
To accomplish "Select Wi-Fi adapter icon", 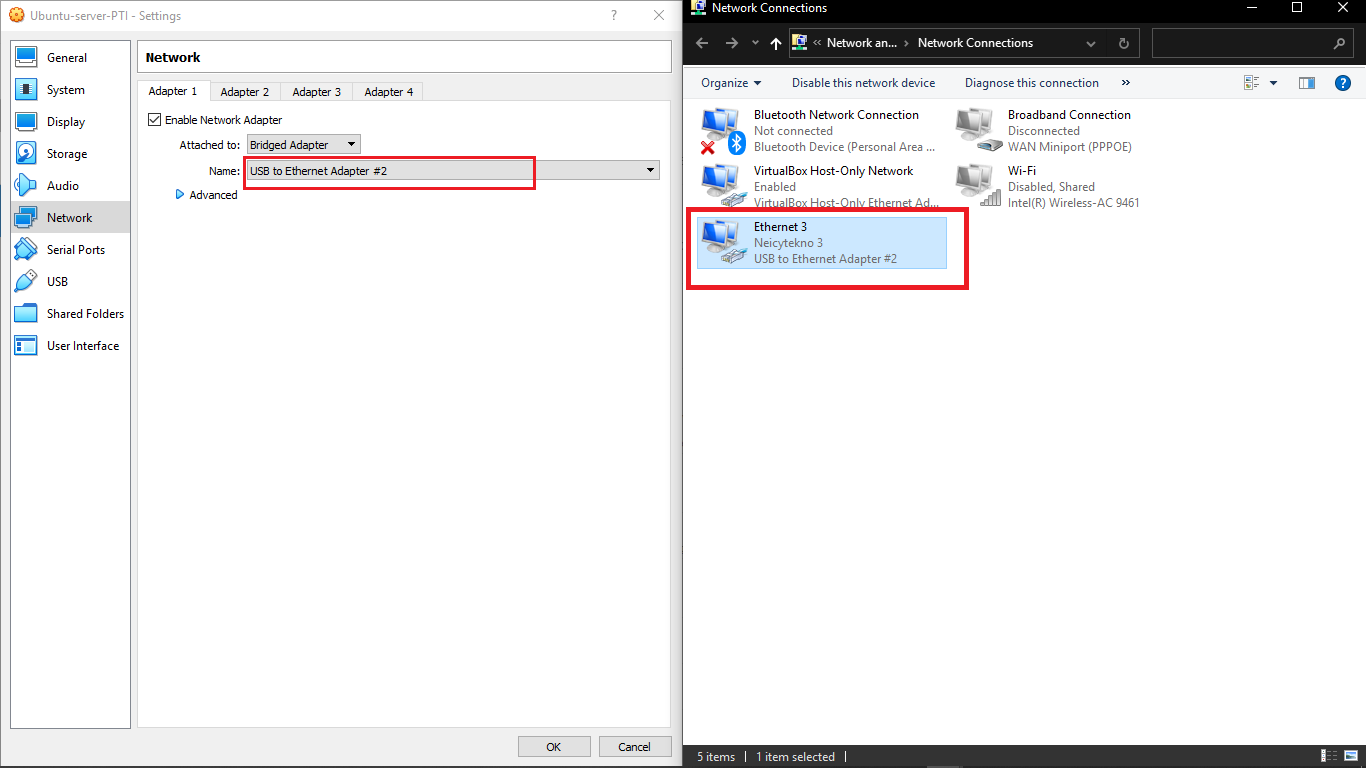I will (x=978, y=186).
